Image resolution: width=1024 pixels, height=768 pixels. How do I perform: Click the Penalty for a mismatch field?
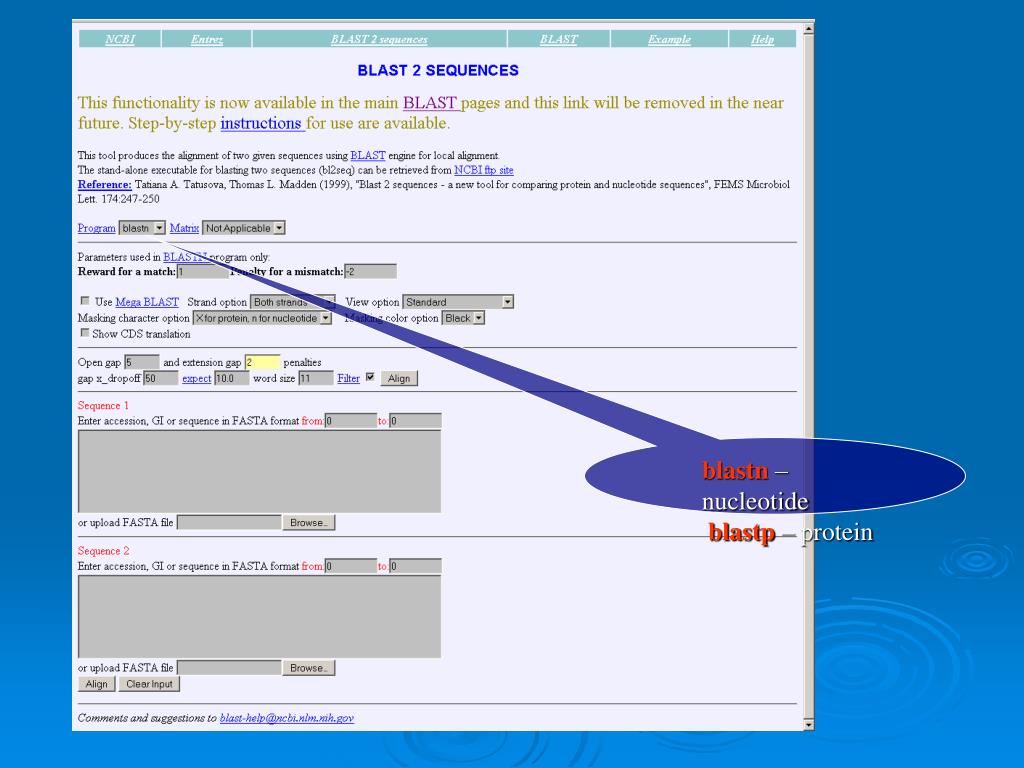click(370, 272)
